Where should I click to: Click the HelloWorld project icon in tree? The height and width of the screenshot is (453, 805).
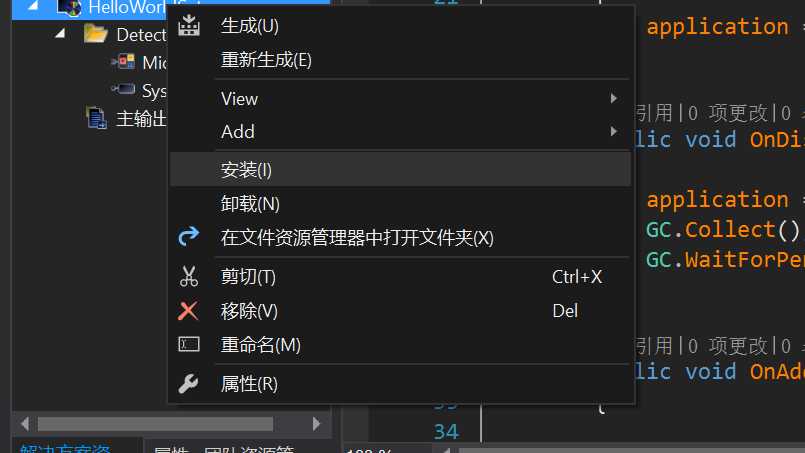(x=69, y=7)
